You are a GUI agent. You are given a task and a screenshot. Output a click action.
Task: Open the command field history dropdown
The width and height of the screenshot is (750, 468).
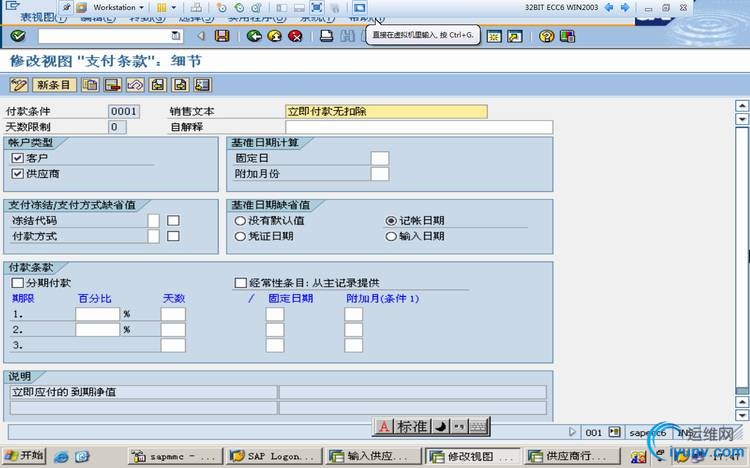pyautogui.click(x=176, y=36)
